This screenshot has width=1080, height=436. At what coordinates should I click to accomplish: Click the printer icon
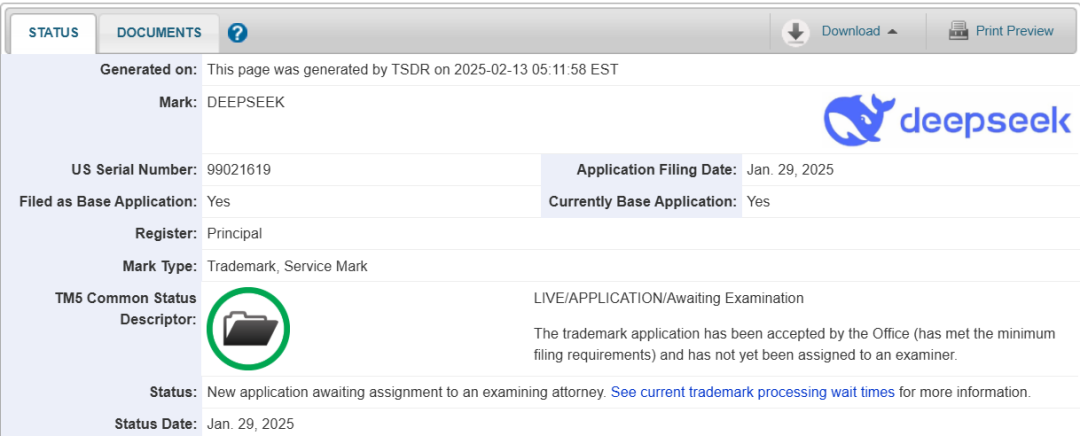click(x=958, y=31)
